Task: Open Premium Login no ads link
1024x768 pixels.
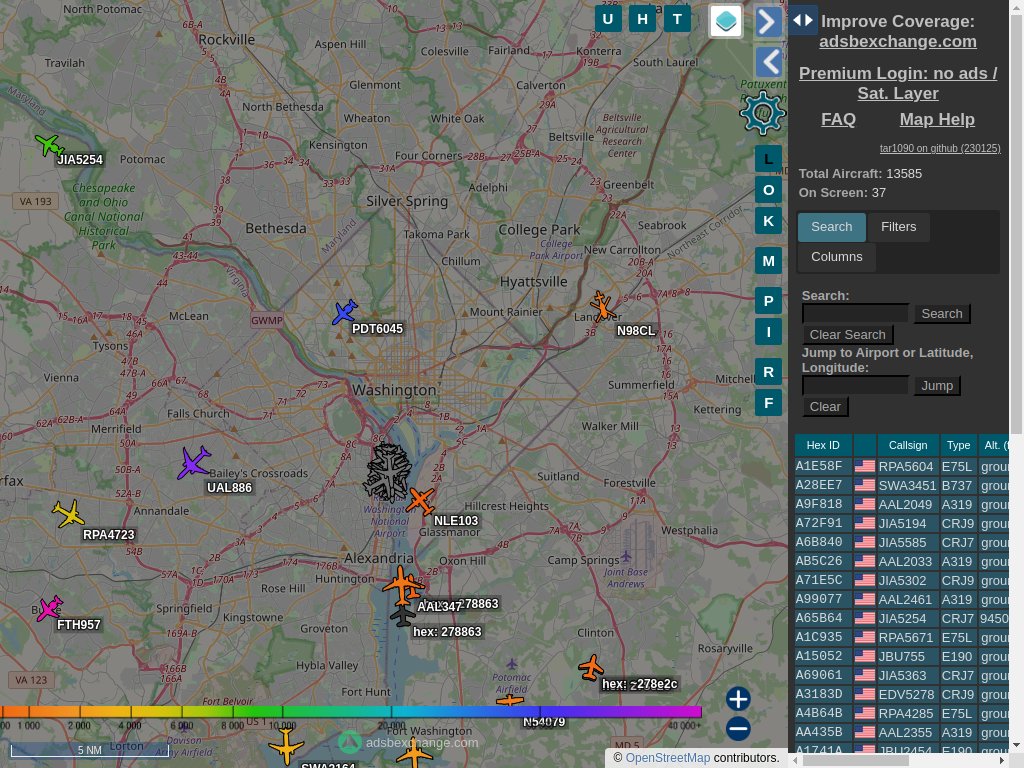Action: pos(897,83)
